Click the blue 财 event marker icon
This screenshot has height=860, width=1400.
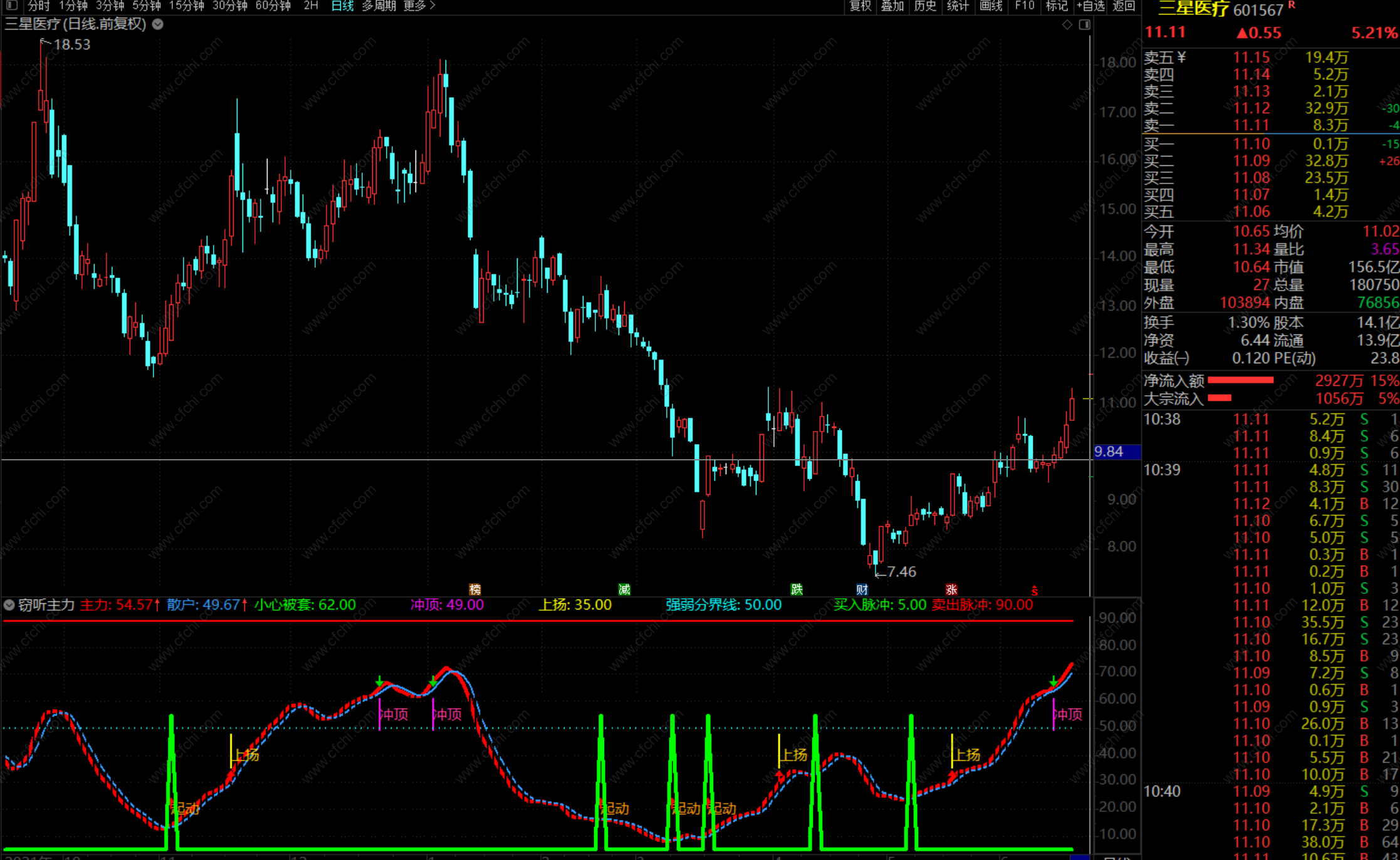(862, 589)
